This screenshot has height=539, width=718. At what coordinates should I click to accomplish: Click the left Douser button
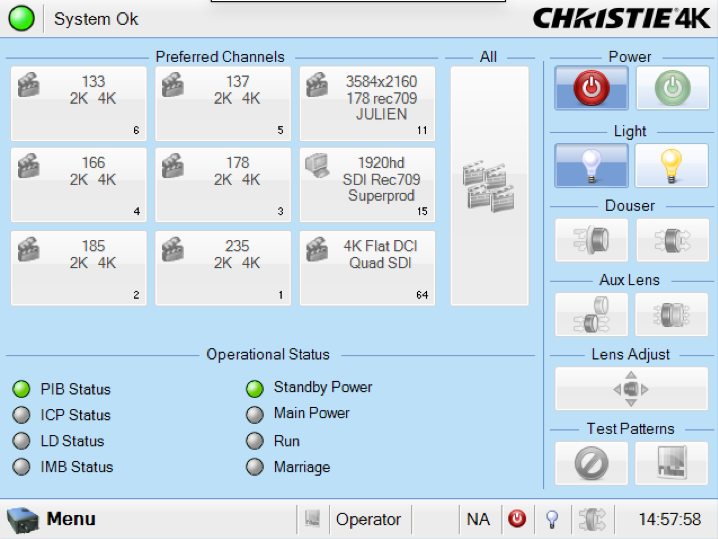point(591,240)
